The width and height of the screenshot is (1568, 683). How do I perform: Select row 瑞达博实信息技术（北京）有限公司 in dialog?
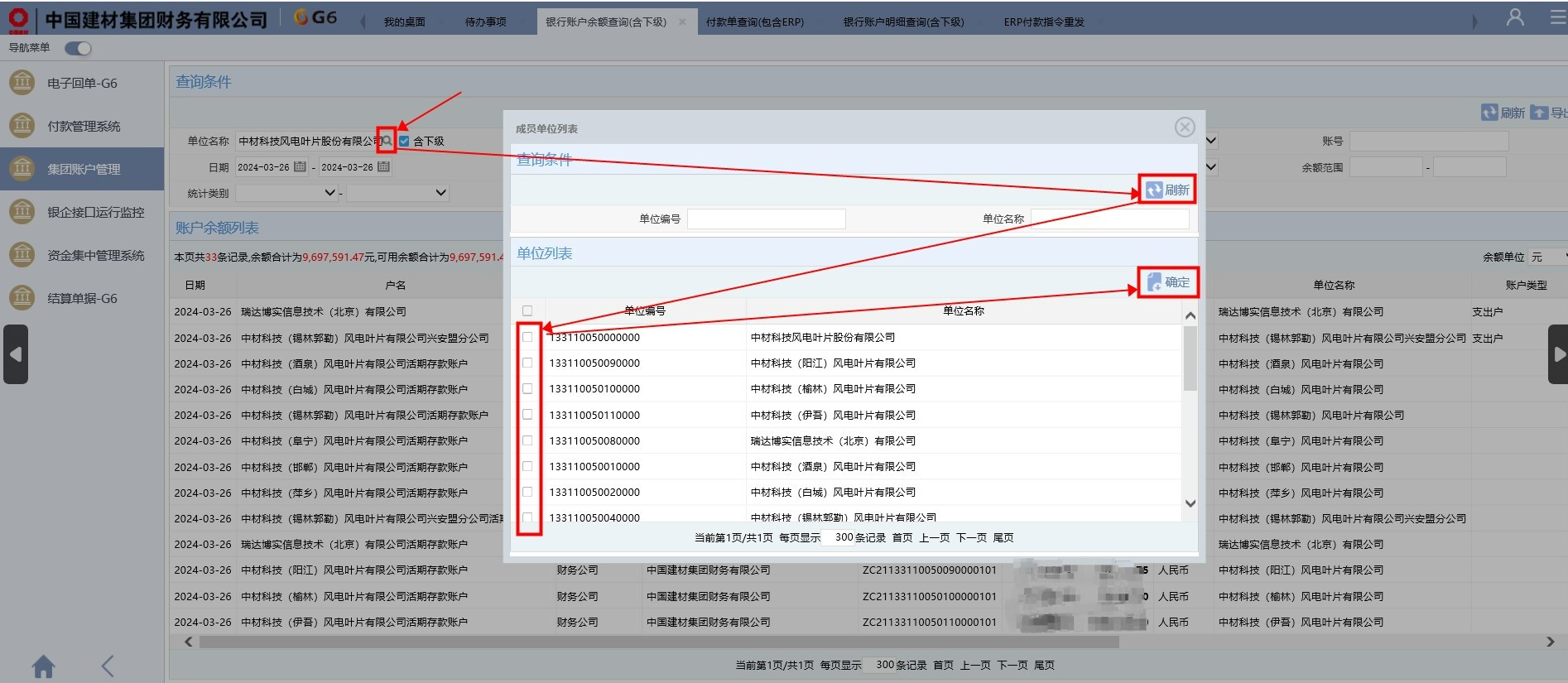click(x=846, y=440)
